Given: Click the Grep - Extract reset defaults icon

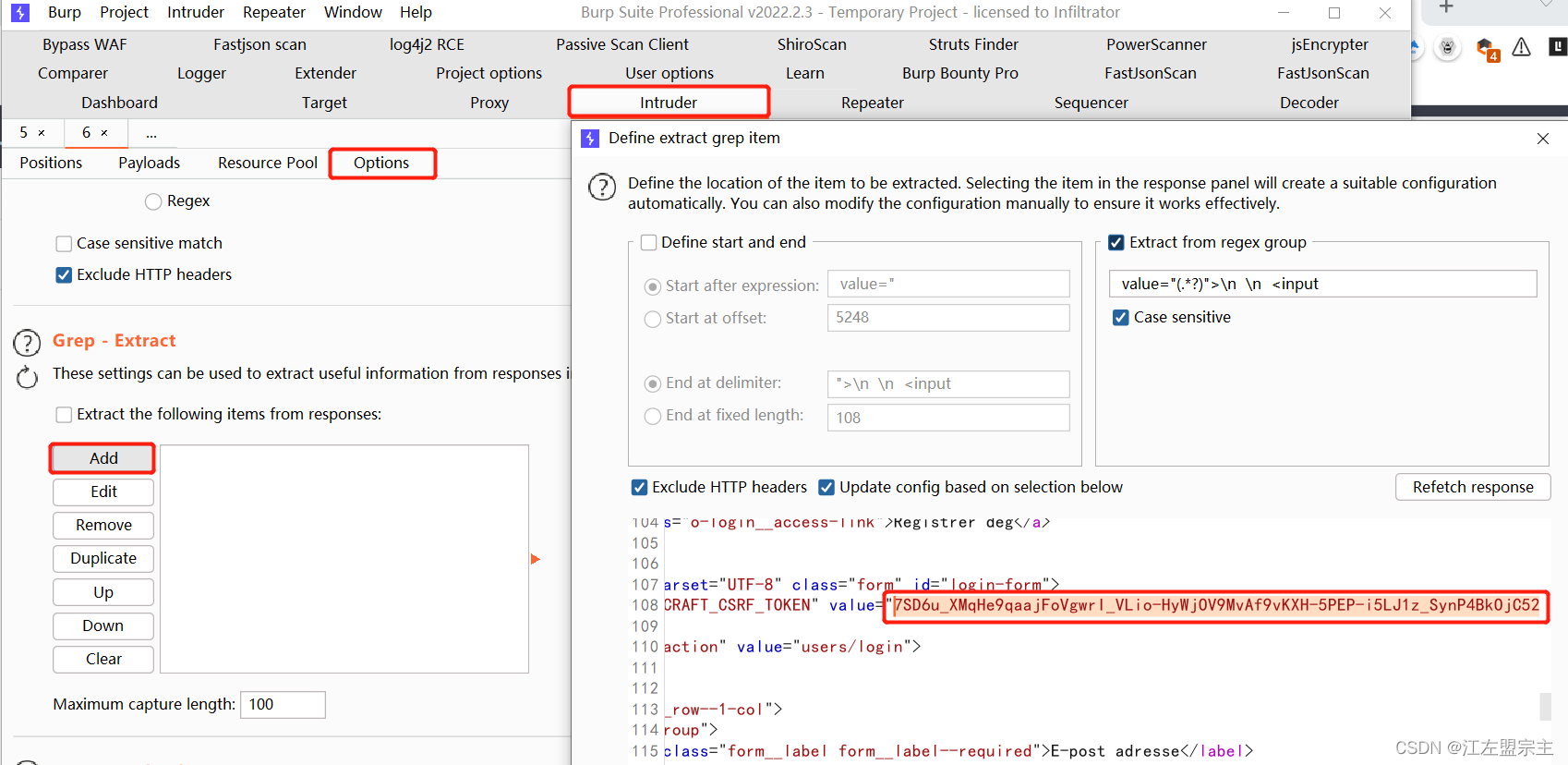Looking at the screenshot, I should (27, 377).
